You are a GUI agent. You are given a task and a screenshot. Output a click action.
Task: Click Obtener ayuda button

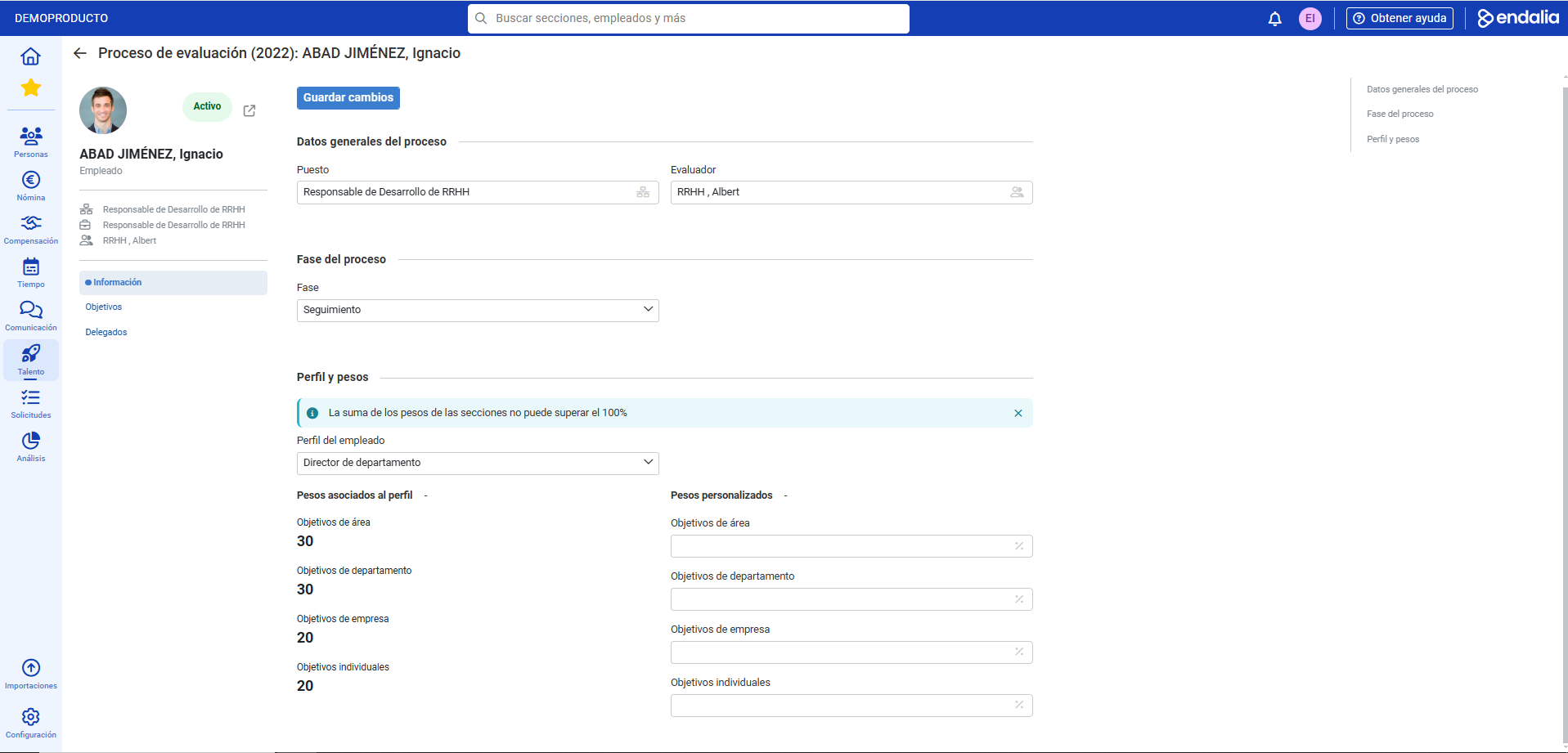(1400, 18)
